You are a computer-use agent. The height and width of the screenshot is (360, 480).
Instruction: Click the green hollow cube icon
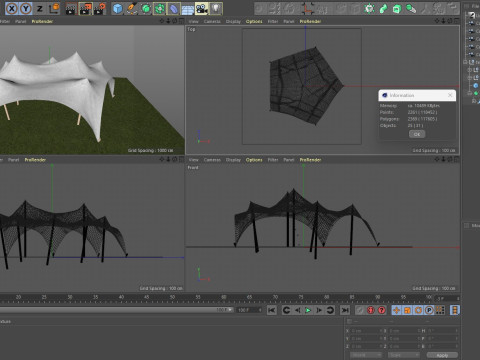397,9
